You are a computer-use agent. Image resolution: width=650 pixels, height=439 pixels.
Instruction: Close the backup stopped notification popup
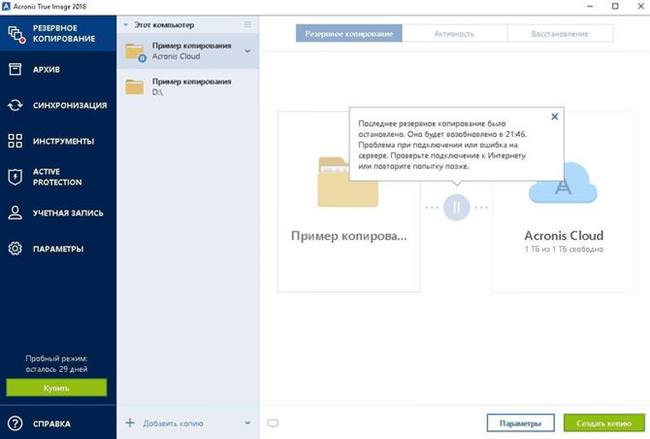(555, 117)
